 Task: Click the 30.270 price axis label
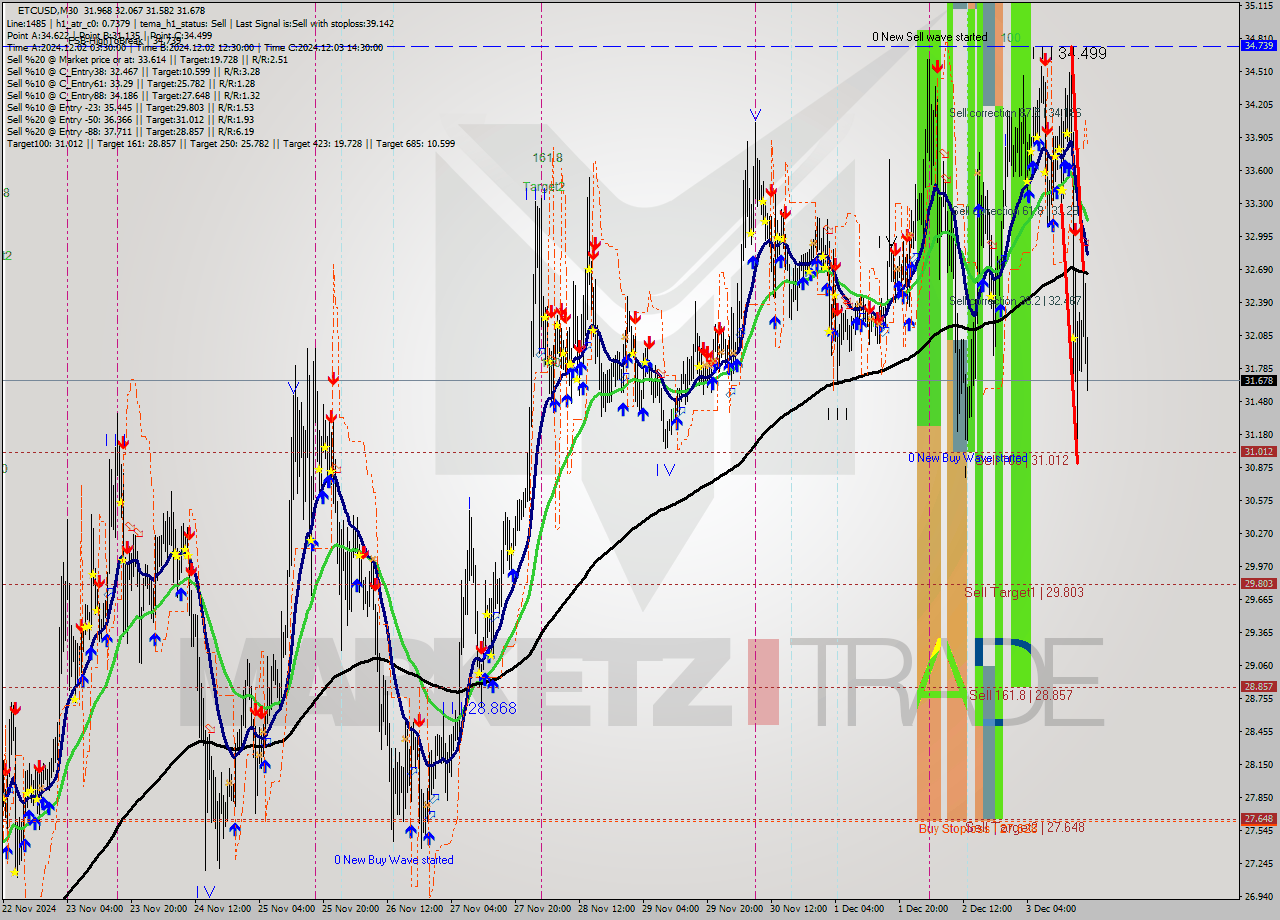point(1258,534)
